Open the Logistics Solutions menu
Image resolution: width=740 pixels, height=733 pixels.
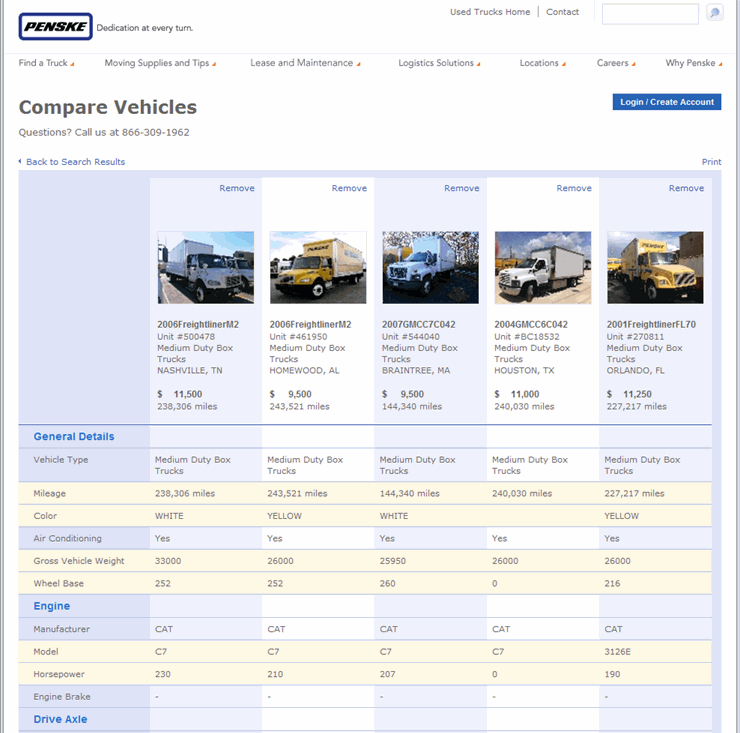438,63
